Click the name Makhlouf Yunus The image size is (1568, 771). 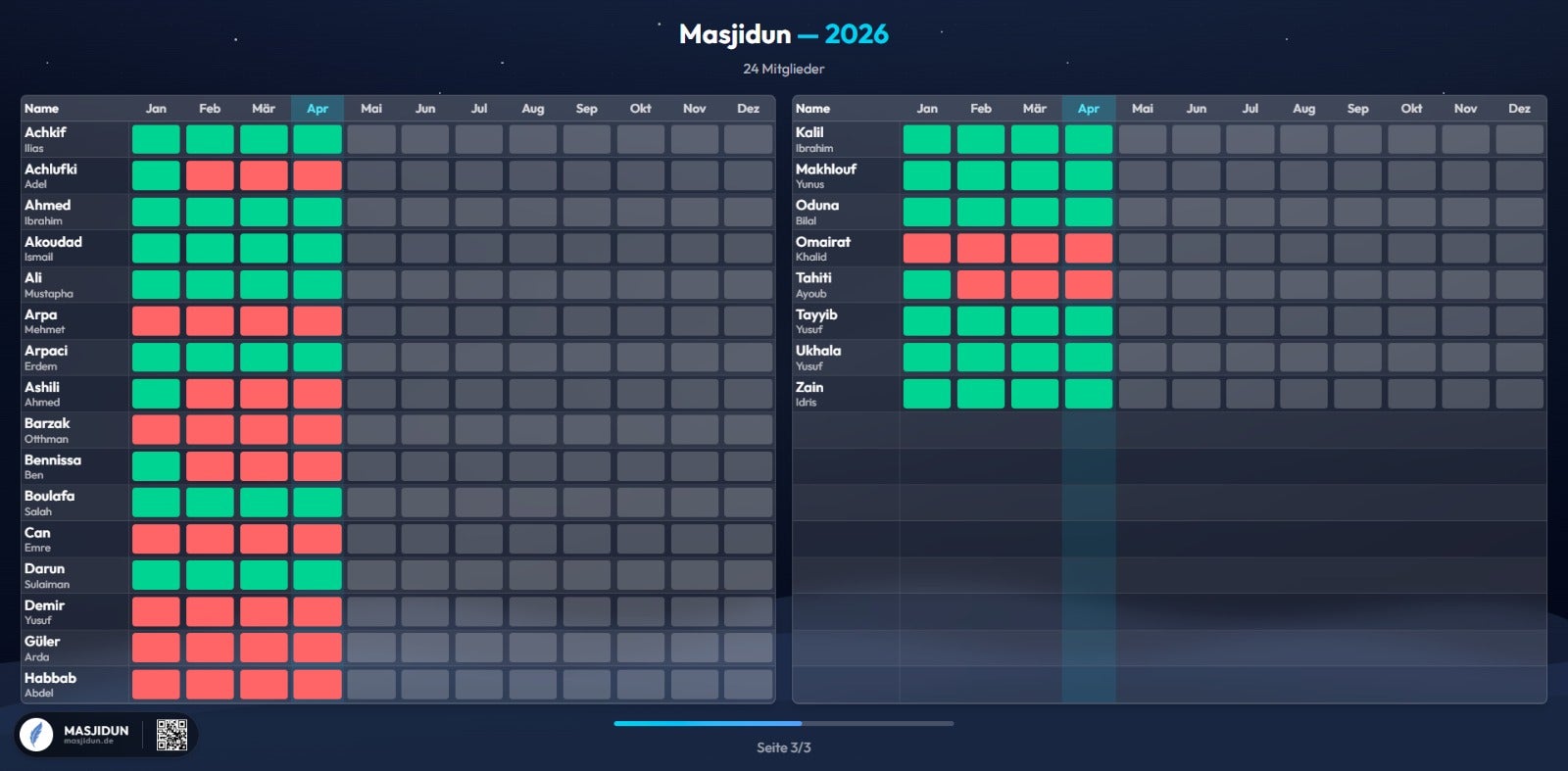click(x=826, y=175)
